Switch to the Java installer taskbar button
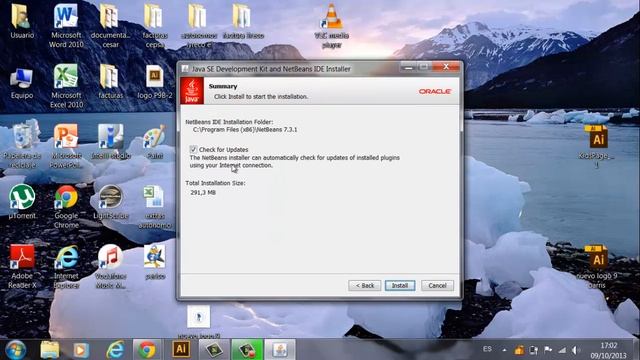This screenshot has height=360, width=640. [280, 350]
